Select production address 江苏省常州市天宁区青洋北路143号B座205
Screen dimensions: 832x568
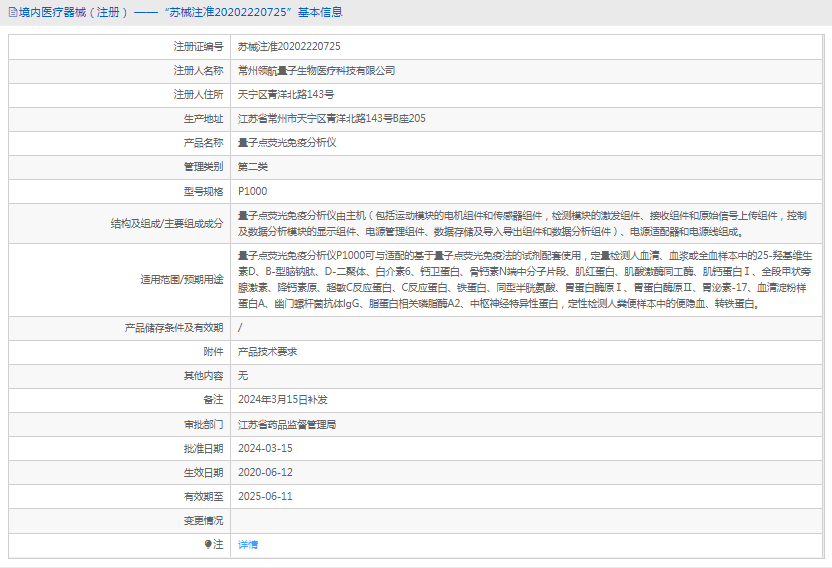[x=332, y=118]
